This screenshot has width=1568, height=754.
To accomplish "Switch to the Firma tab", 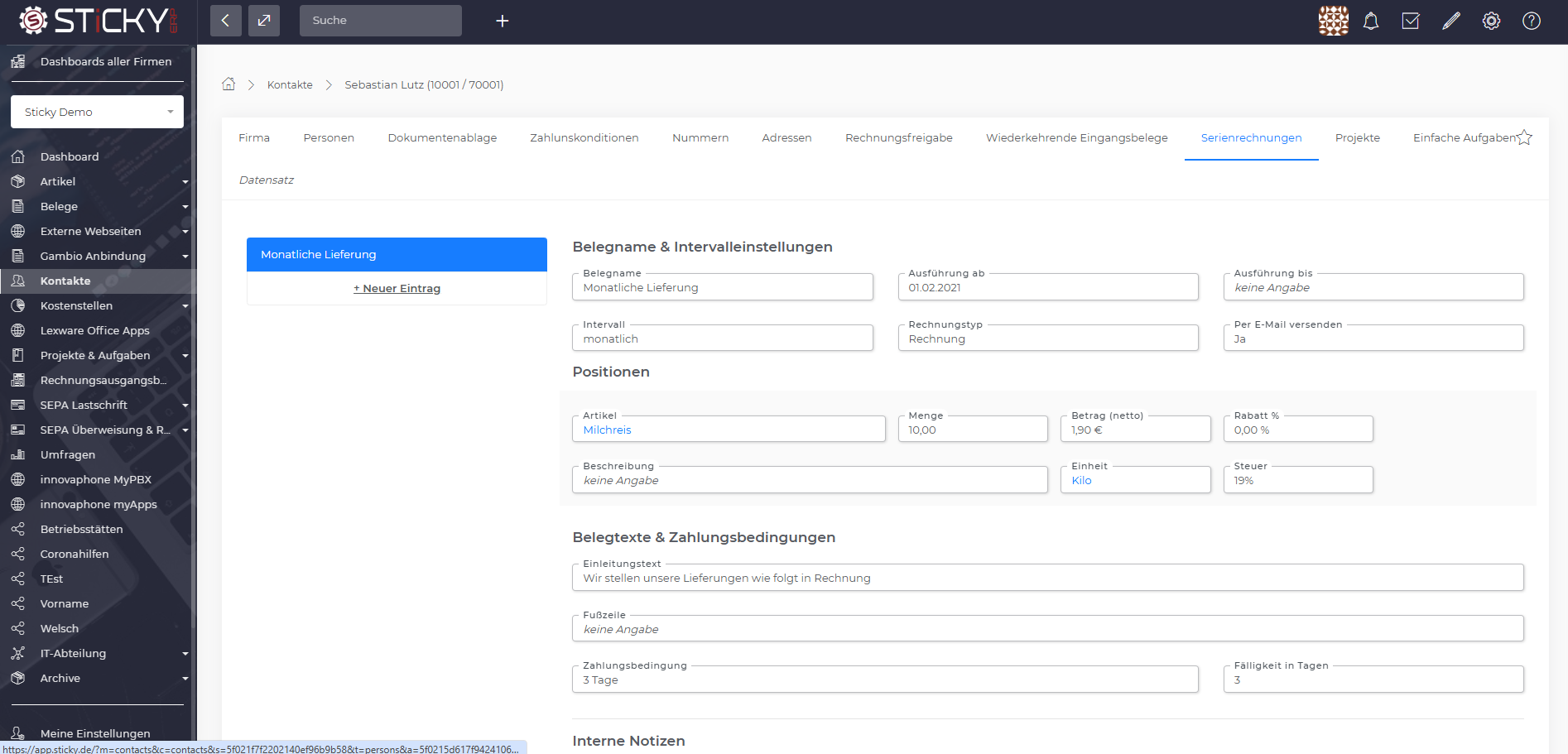I will pyautogui.click(x=254, y=137).
